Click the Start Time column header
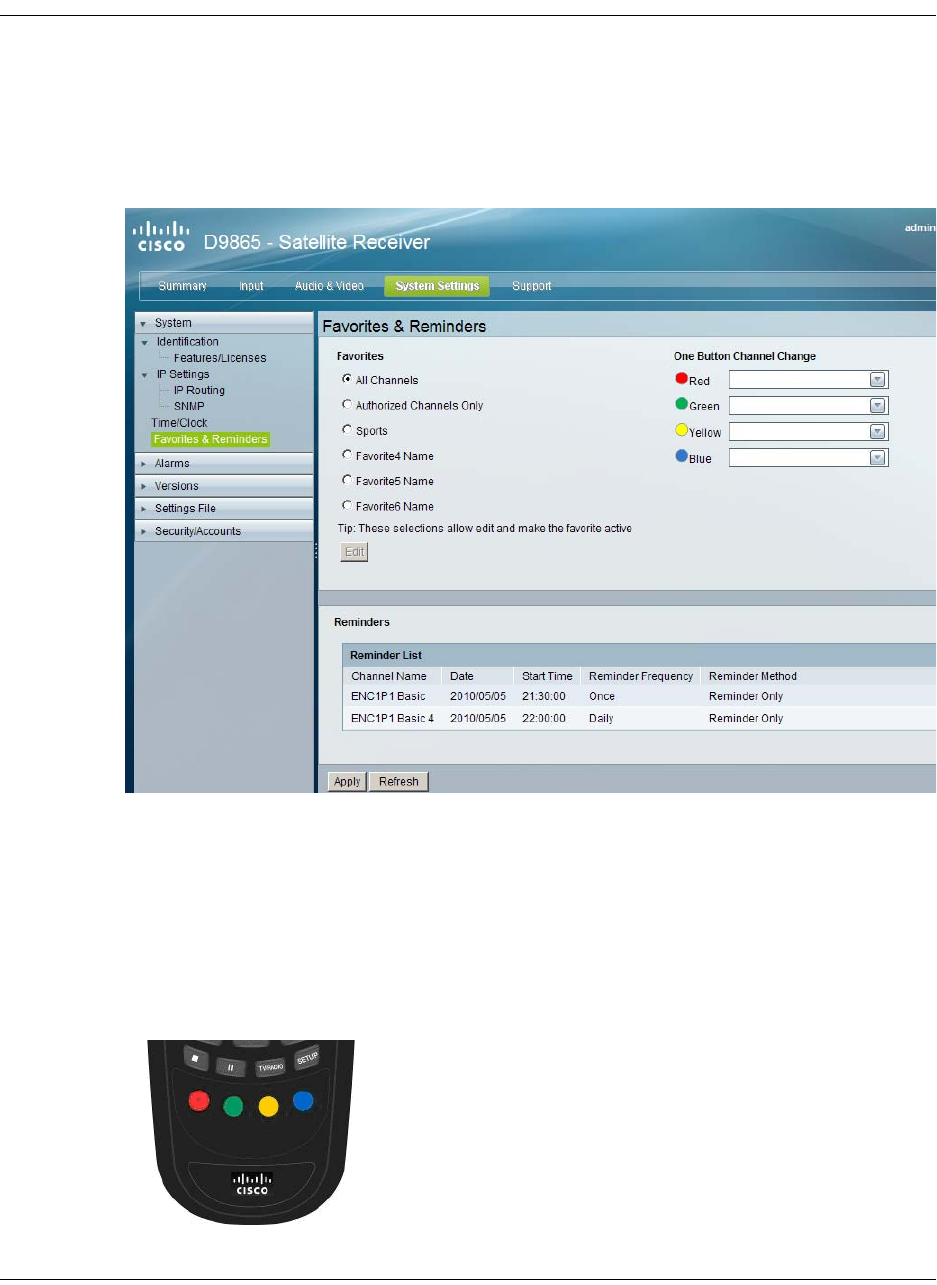The image size is (937, 1285). pos(547,676)
